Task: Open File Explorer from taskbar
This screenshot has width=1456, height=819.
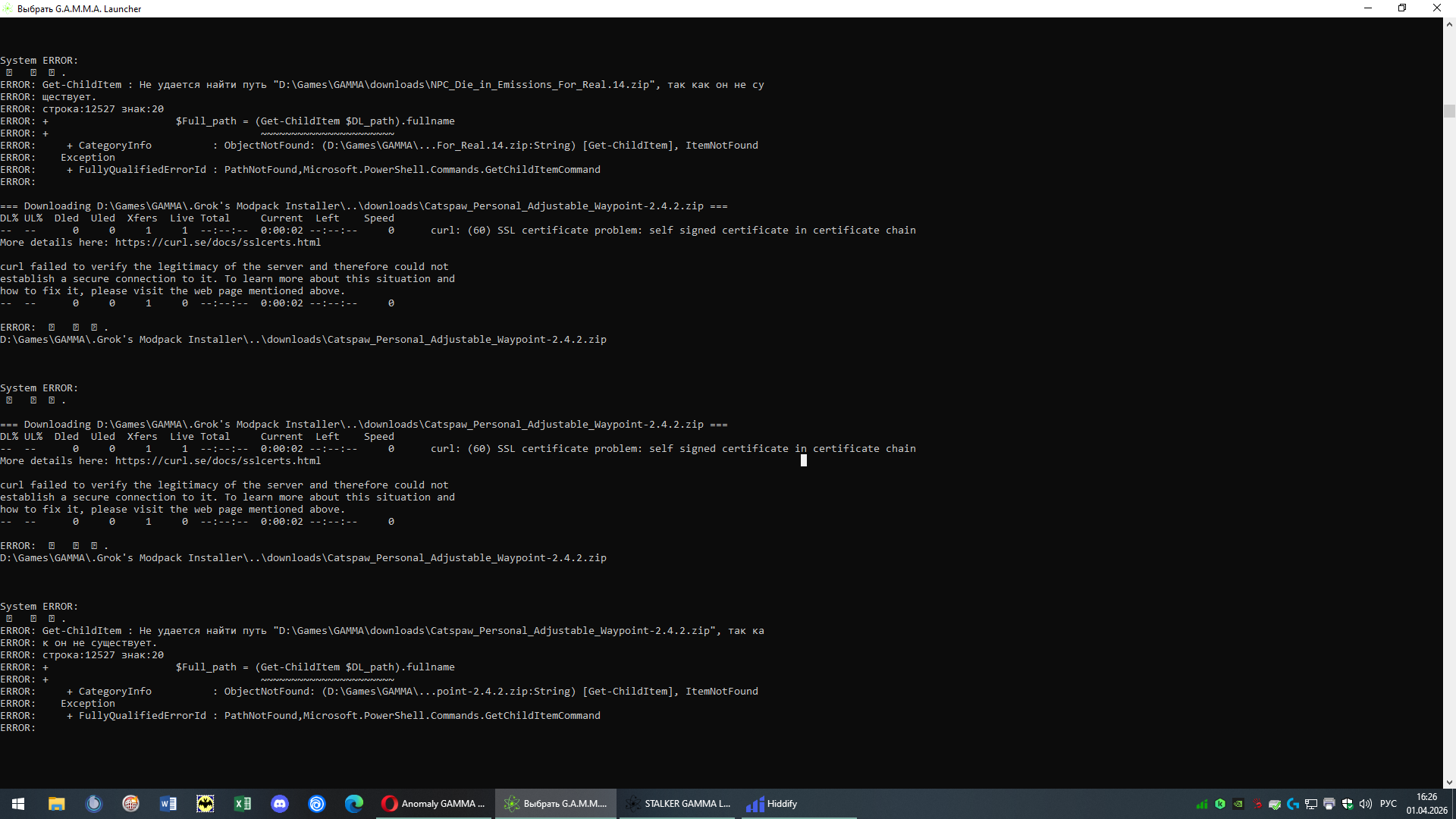Action: [x=57, y=804]
